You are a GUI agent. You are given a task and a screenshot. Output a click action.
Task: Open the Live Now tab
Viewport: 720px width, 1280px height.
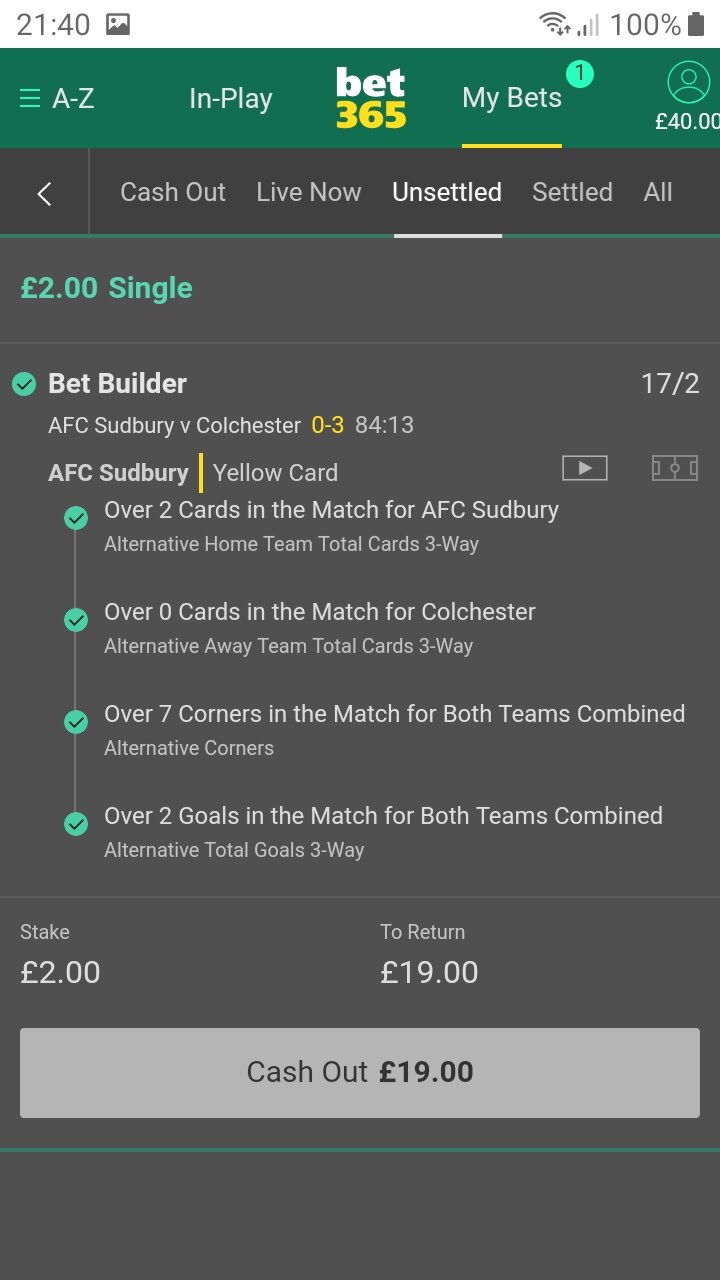pyautogui.click(x=309, y=192)
